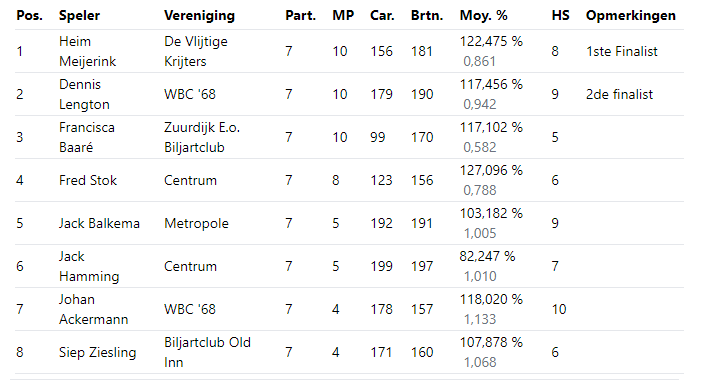
Task: Select the Metropole club cell
Action: point(196,223)
